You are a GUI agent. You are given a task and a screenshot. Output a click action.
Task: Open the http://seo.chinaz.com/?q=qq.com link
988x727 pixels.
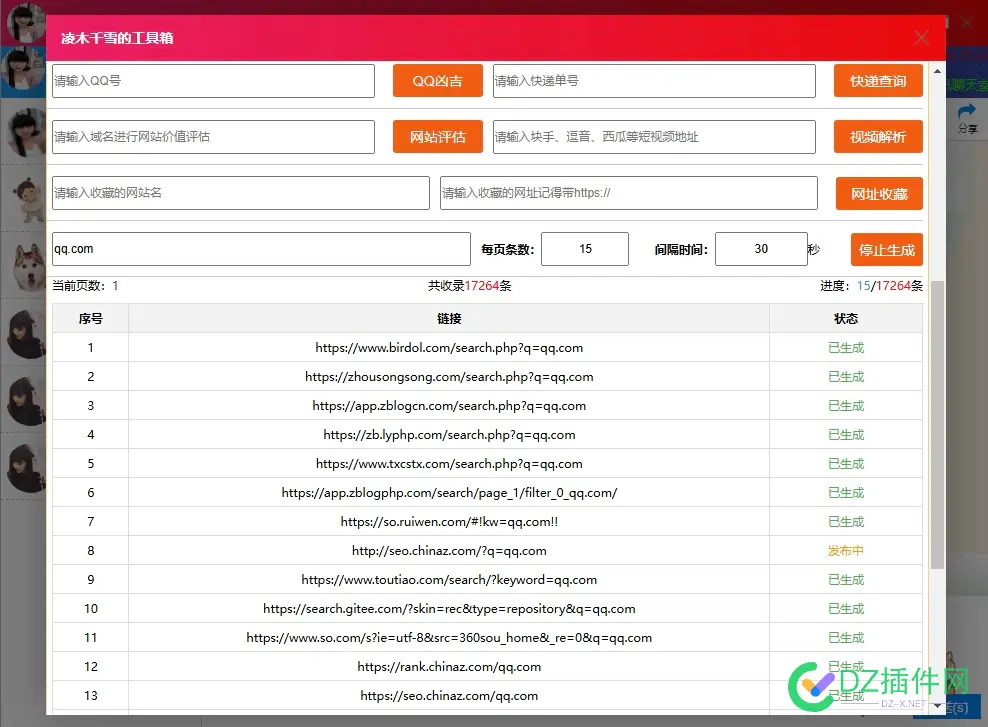pos(449,551)
